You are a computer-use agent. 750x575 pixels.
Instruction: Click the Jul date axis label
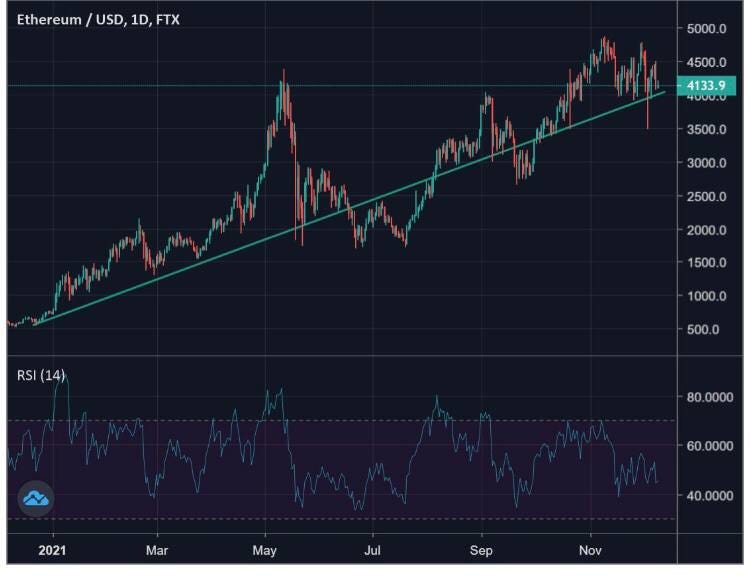(372, 550)
